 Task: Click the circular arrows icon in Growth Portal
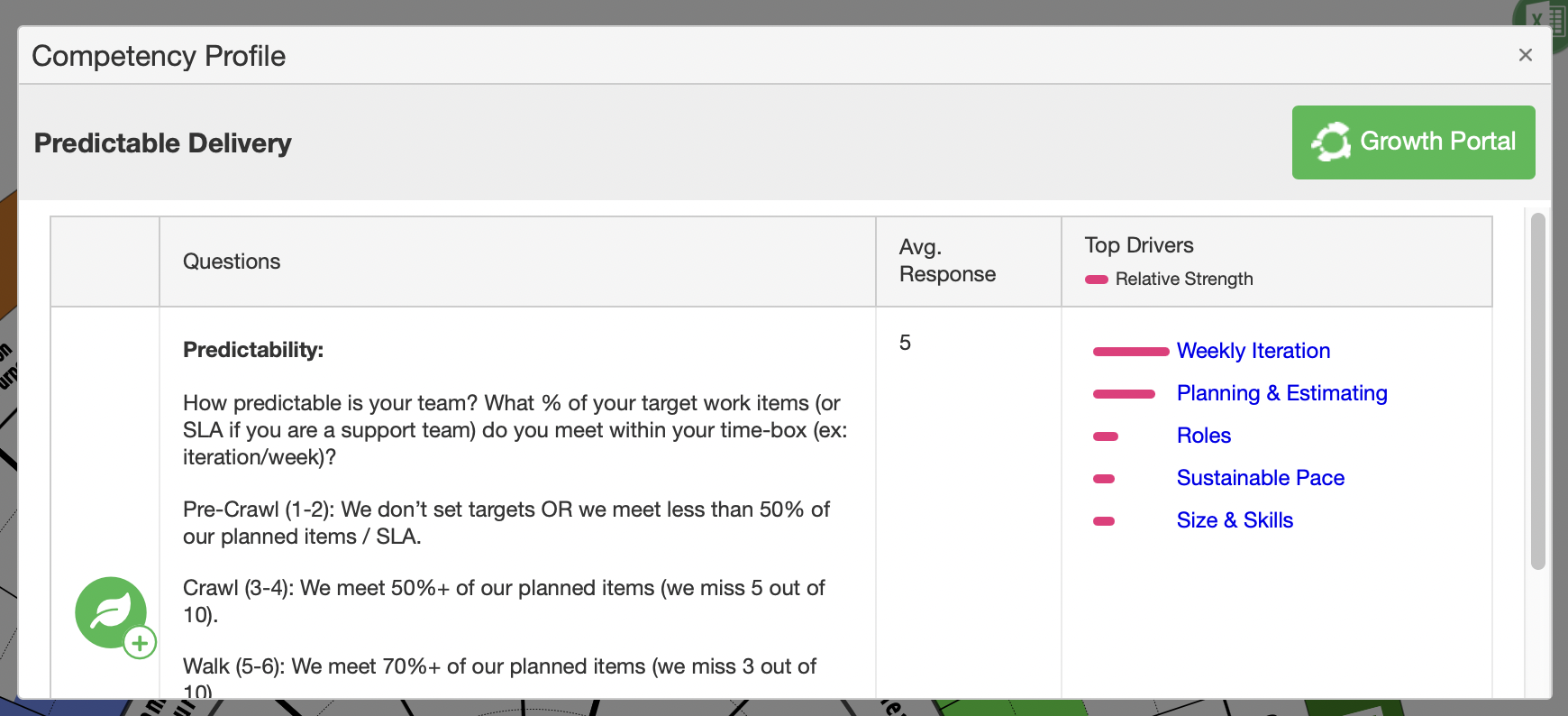pos(1331,142)
